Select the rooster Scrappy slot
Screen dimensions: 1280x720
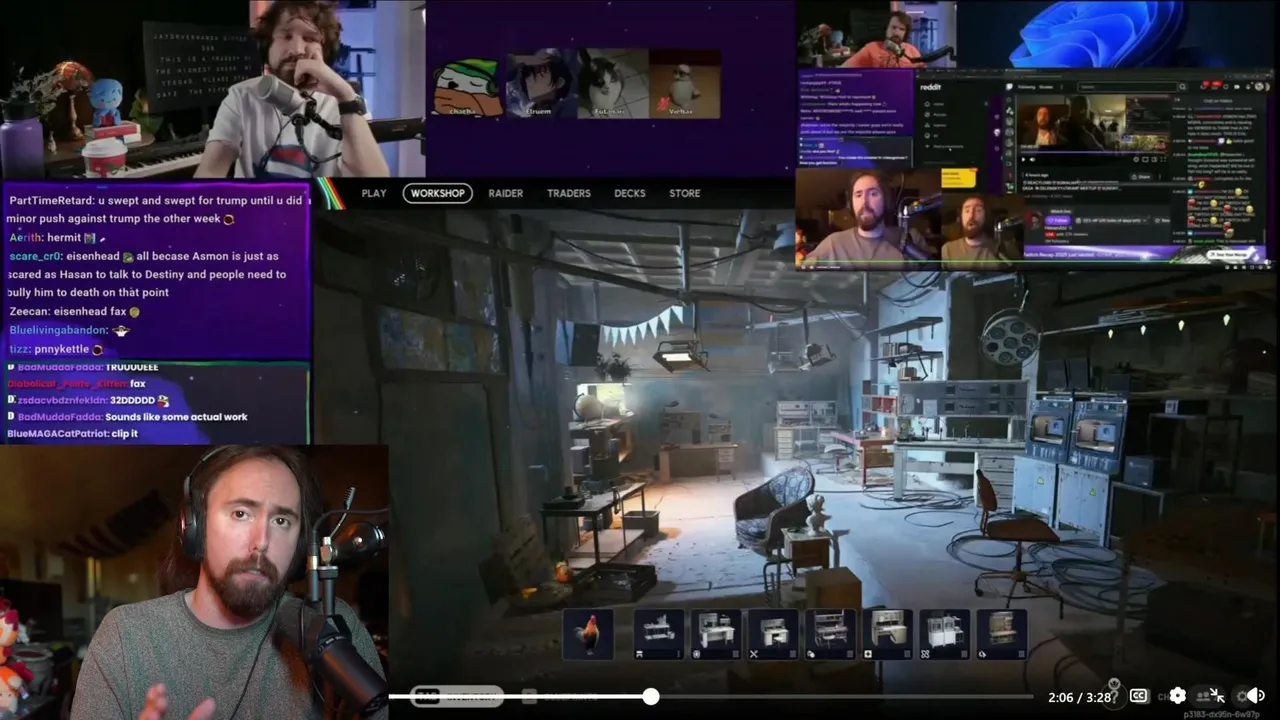[588, 634]
